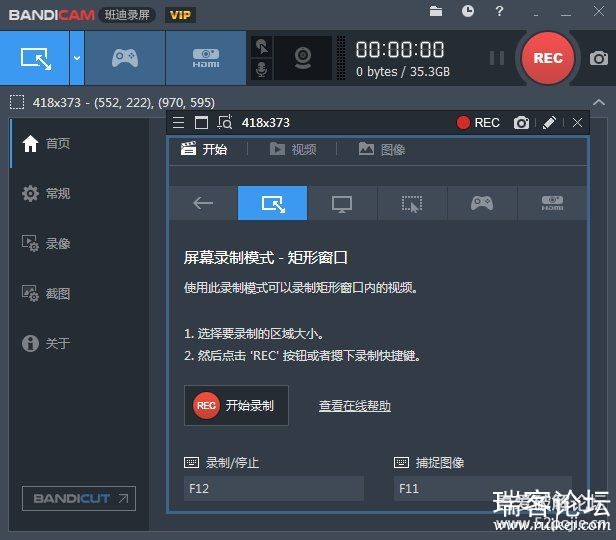Click the '0 bytes / 35.3GB' storage text
616x540 pixels.
click(403, 71)
